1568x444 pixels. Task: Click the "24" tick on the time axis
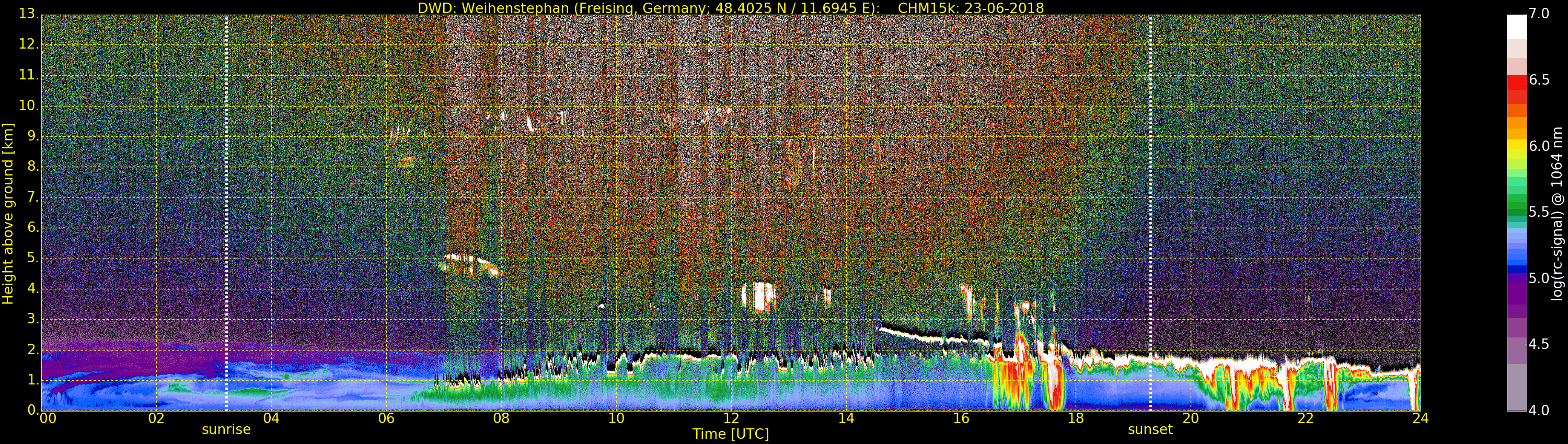pyautogui.click(x=1421, y=418)
